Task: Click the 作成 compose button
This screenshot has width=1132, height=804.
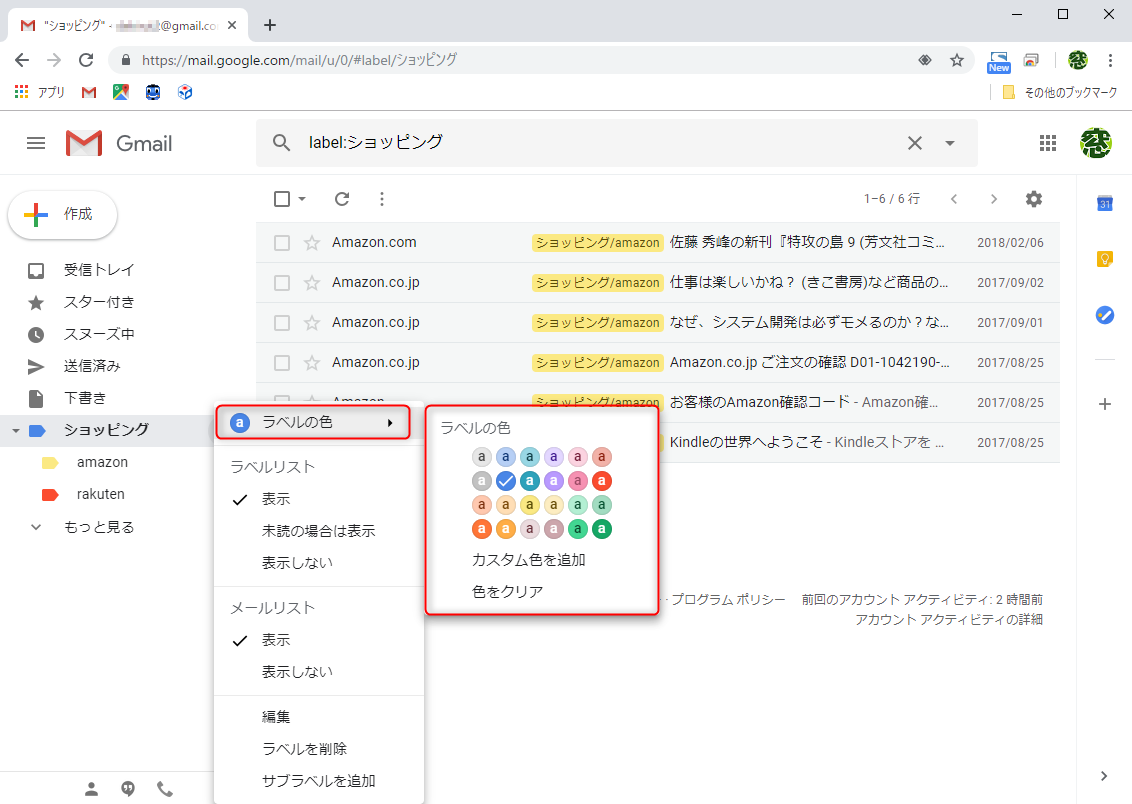Action: [x=62, y=214]
